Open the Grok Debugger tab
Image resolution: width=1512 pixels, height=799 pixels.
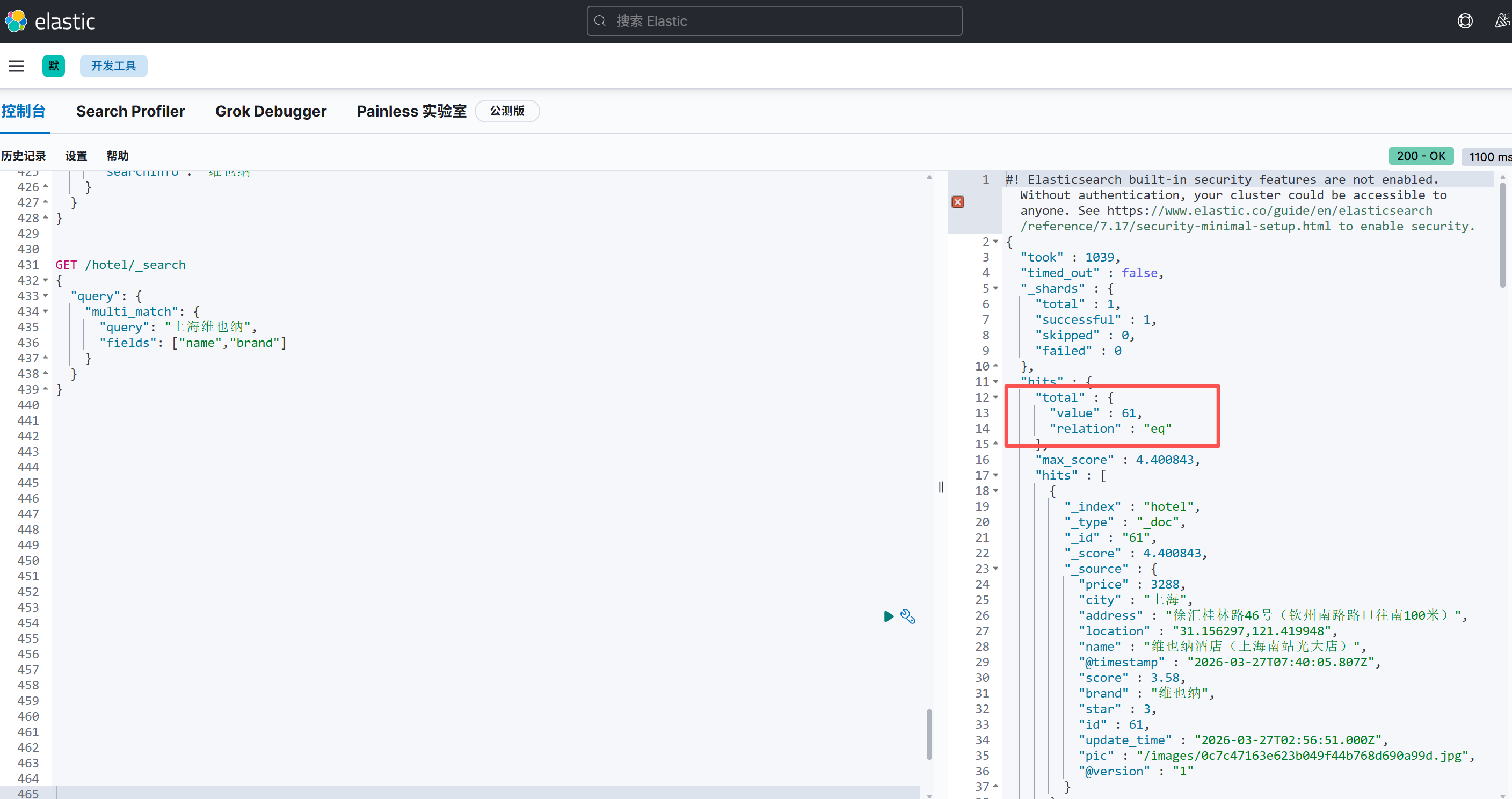[271, 112]
